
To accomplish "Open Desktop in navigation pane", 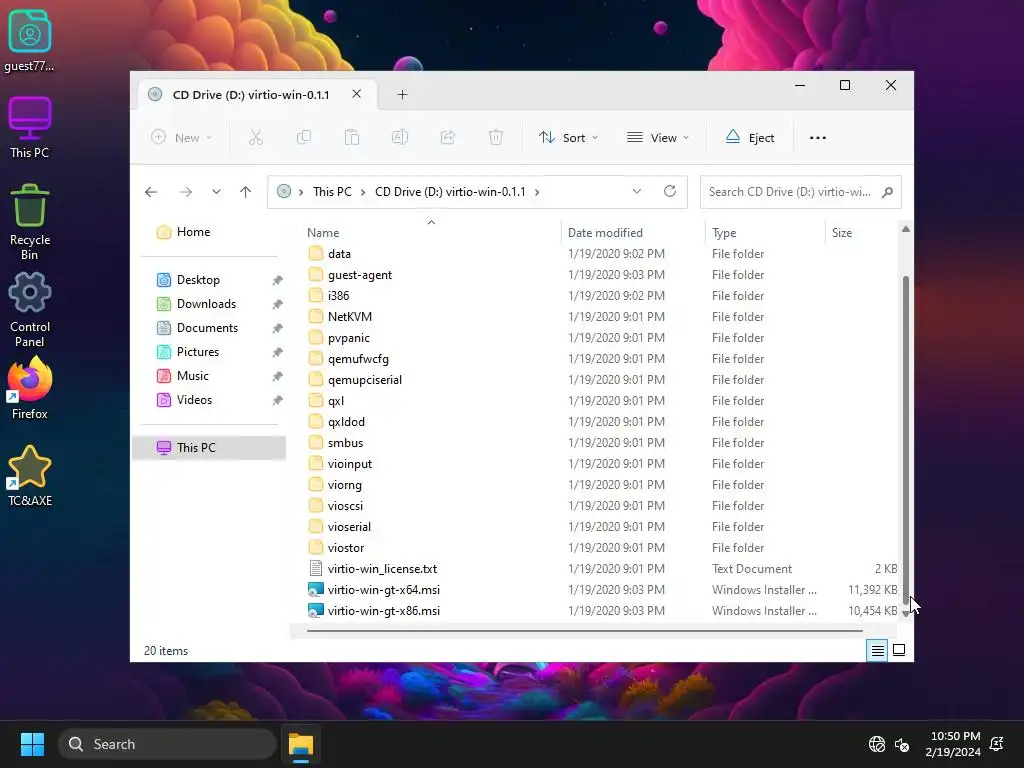I will click(x=198, y=280).
